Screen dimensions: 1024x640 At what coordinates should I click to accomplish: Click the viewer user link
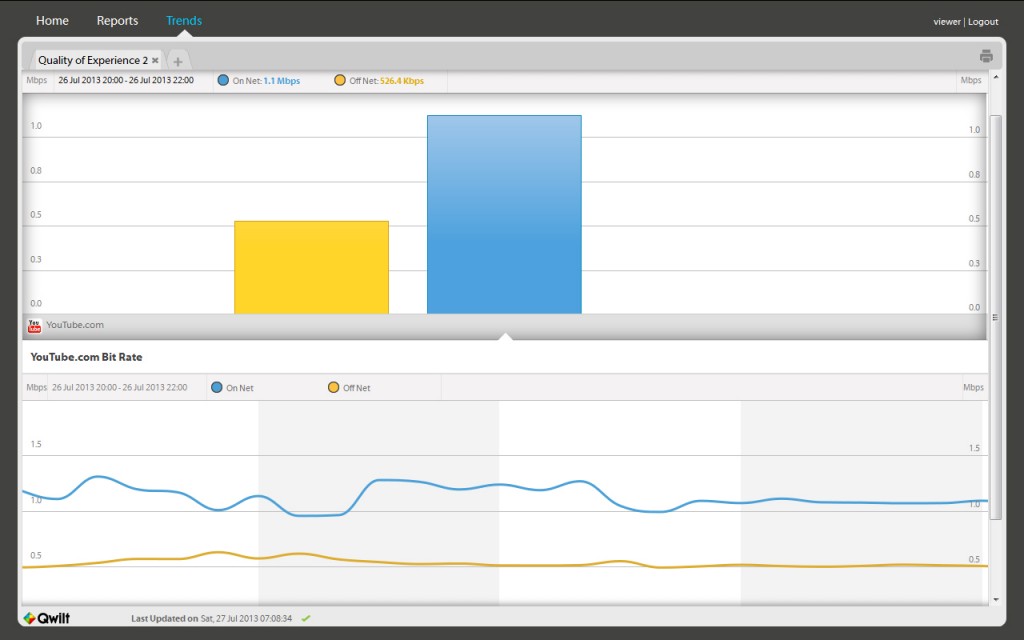(947, 22)
